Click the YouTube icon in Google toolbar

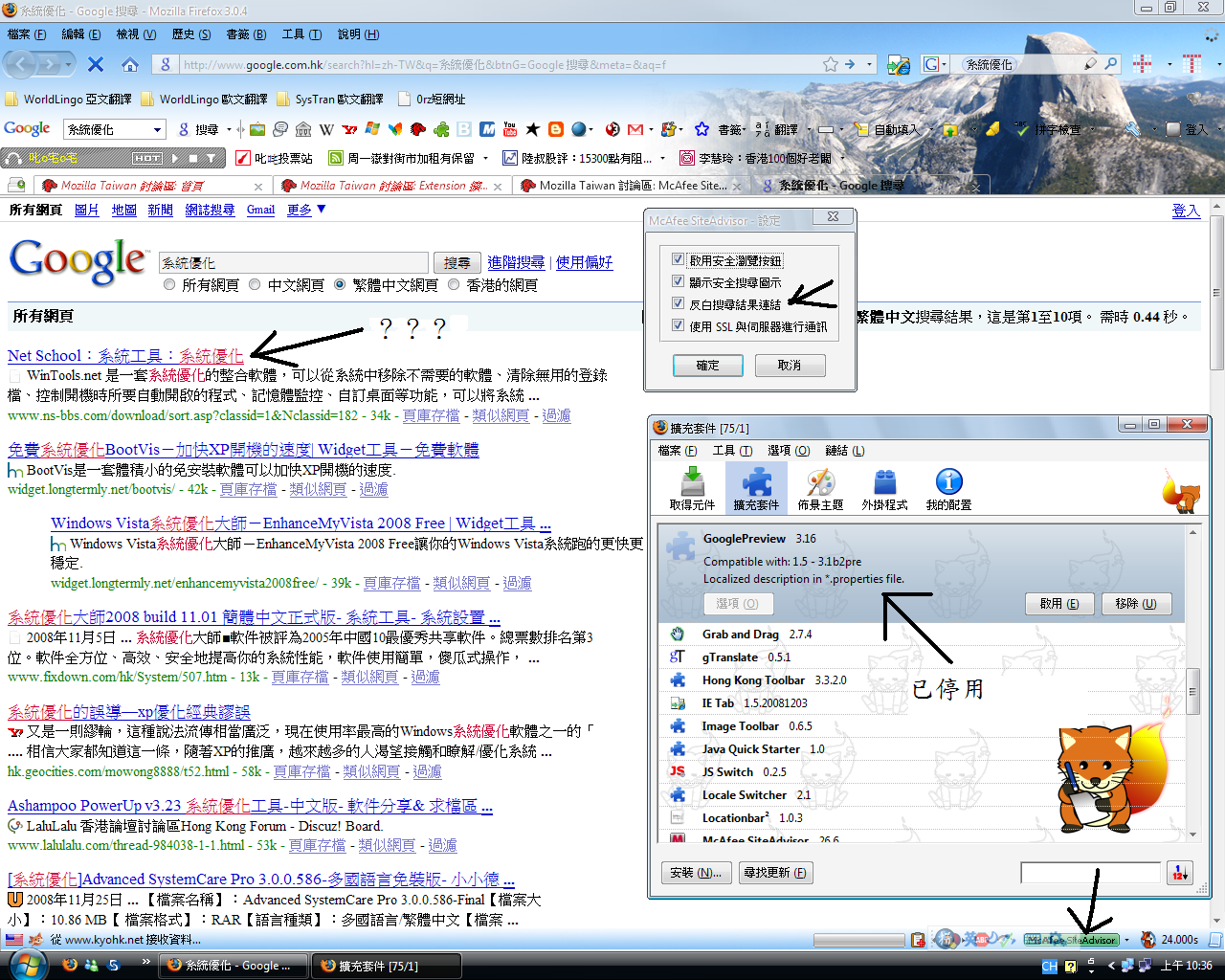coord(509,129)
